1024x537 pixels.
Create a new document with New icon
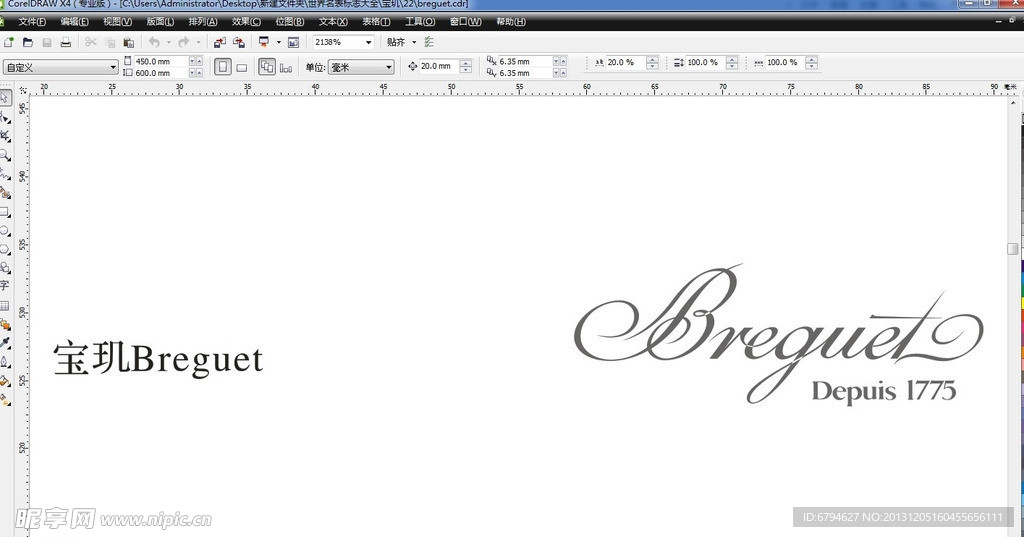coord(8,42)
